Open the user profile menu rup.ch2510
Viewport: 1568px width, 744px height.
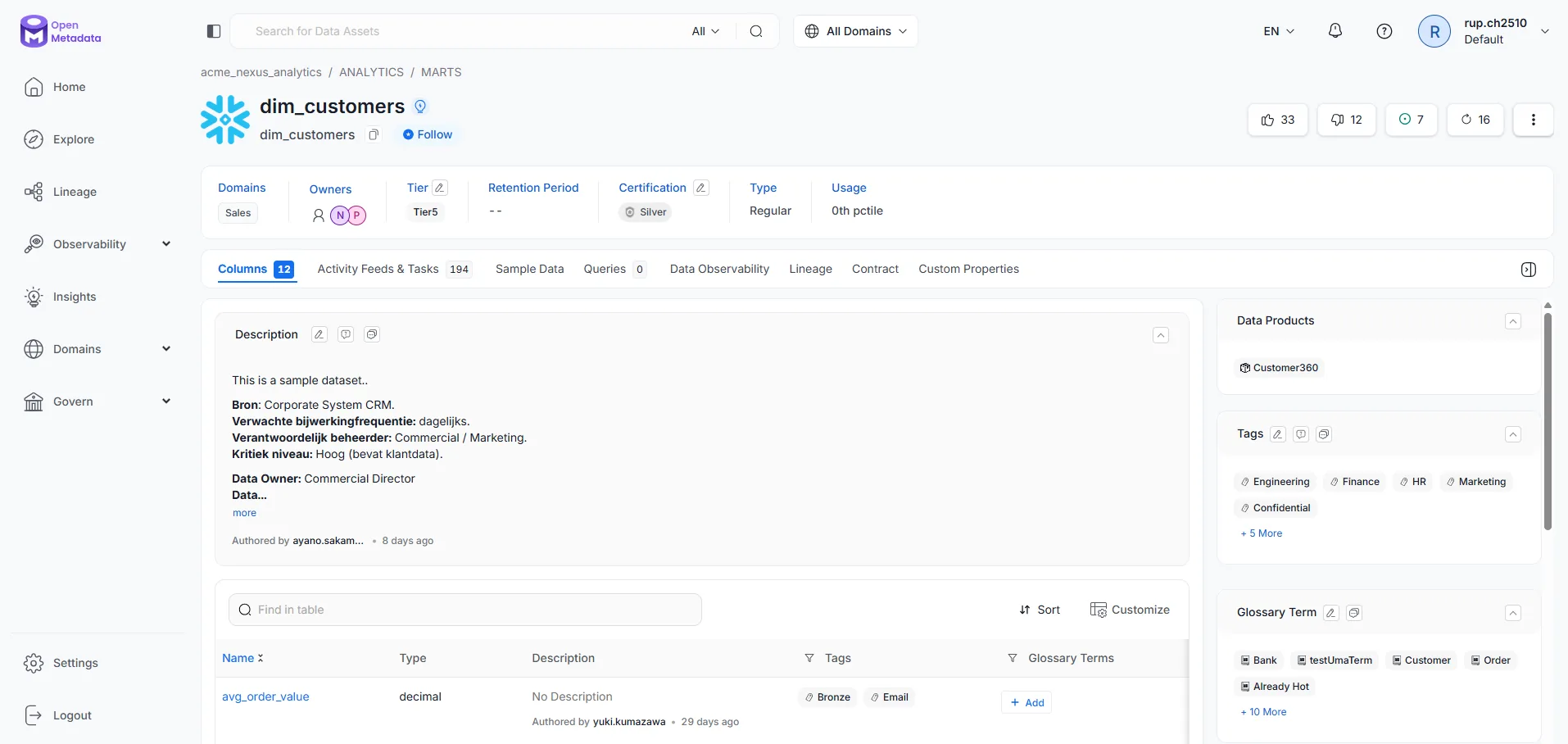[1484, 31]
